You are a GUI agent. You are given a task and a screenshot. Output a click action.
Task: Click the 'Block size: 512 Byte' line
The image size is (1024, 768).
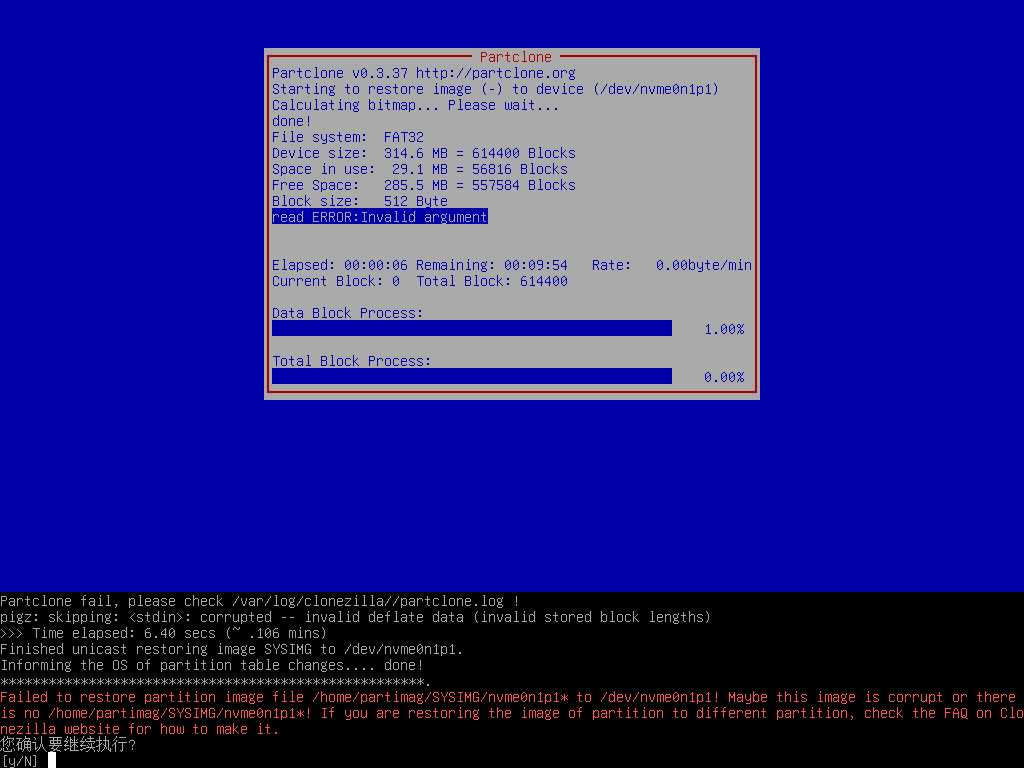click(x=360, y=201)
